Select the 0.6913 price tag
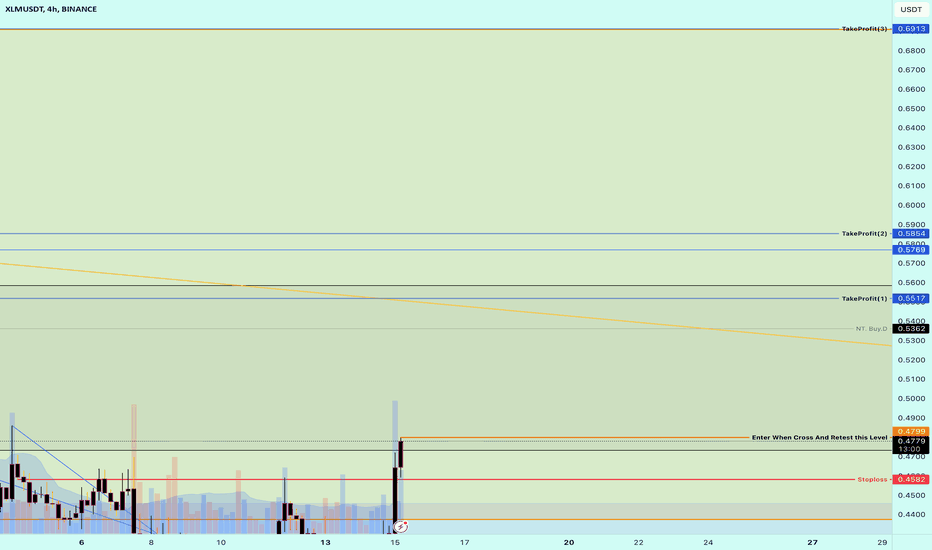The image size is (932, 550). point(911,29)
